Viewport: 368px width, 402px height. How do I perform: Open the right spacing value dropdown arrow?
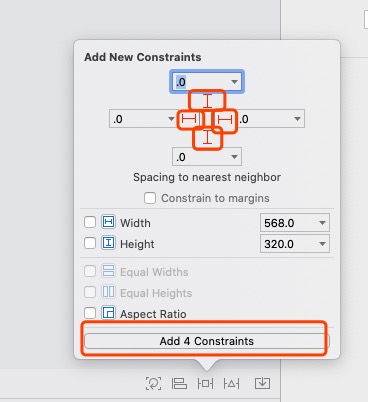point(297,119)
